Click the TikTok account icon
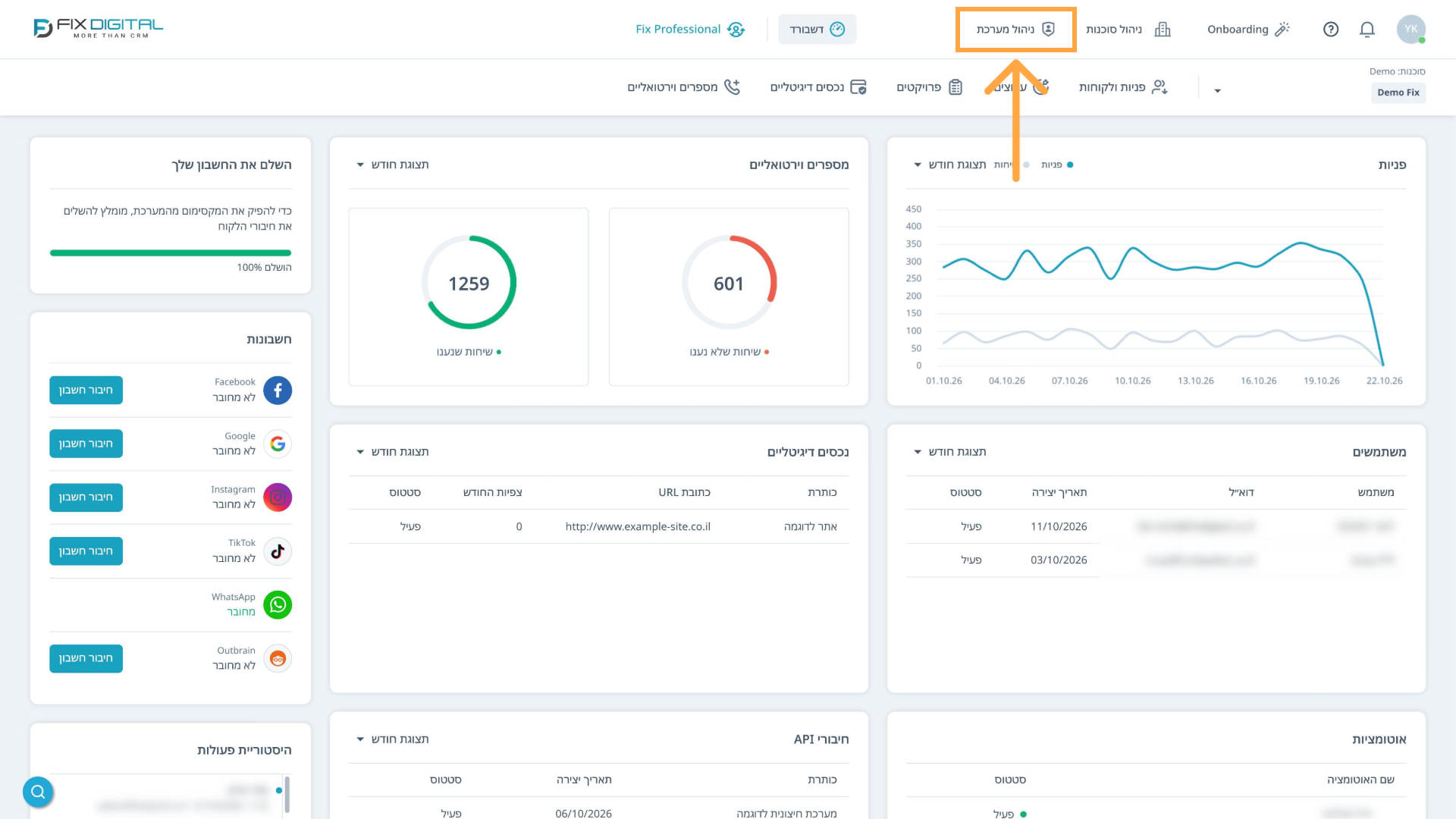This screenshot has height=819, width=1456. tap(278, 551)
